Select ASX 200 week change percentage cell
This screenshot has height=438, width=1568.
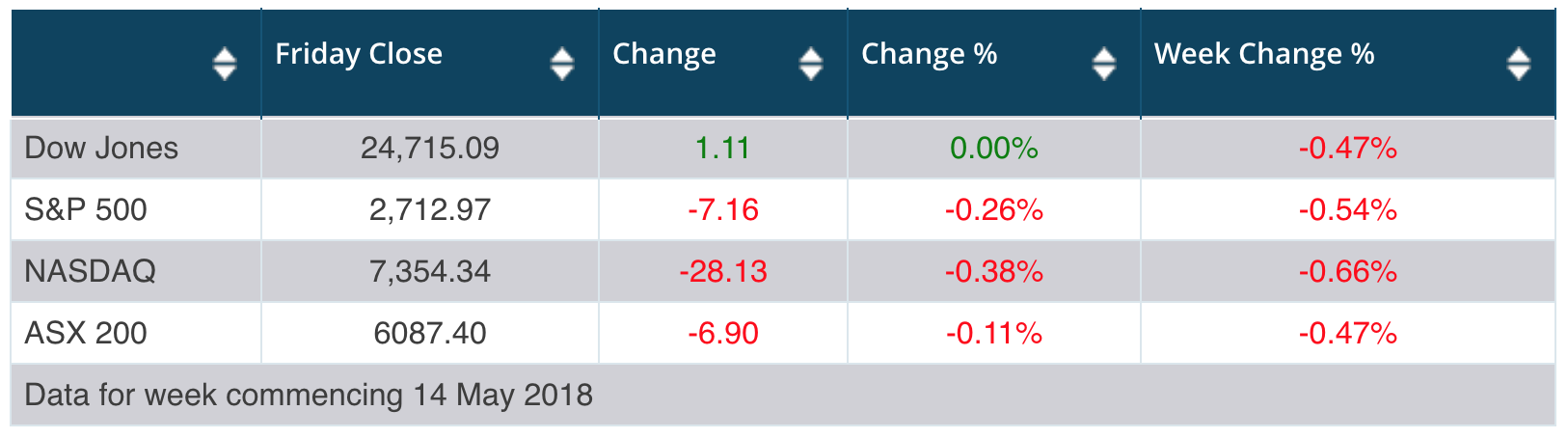tap(1348, 333)
